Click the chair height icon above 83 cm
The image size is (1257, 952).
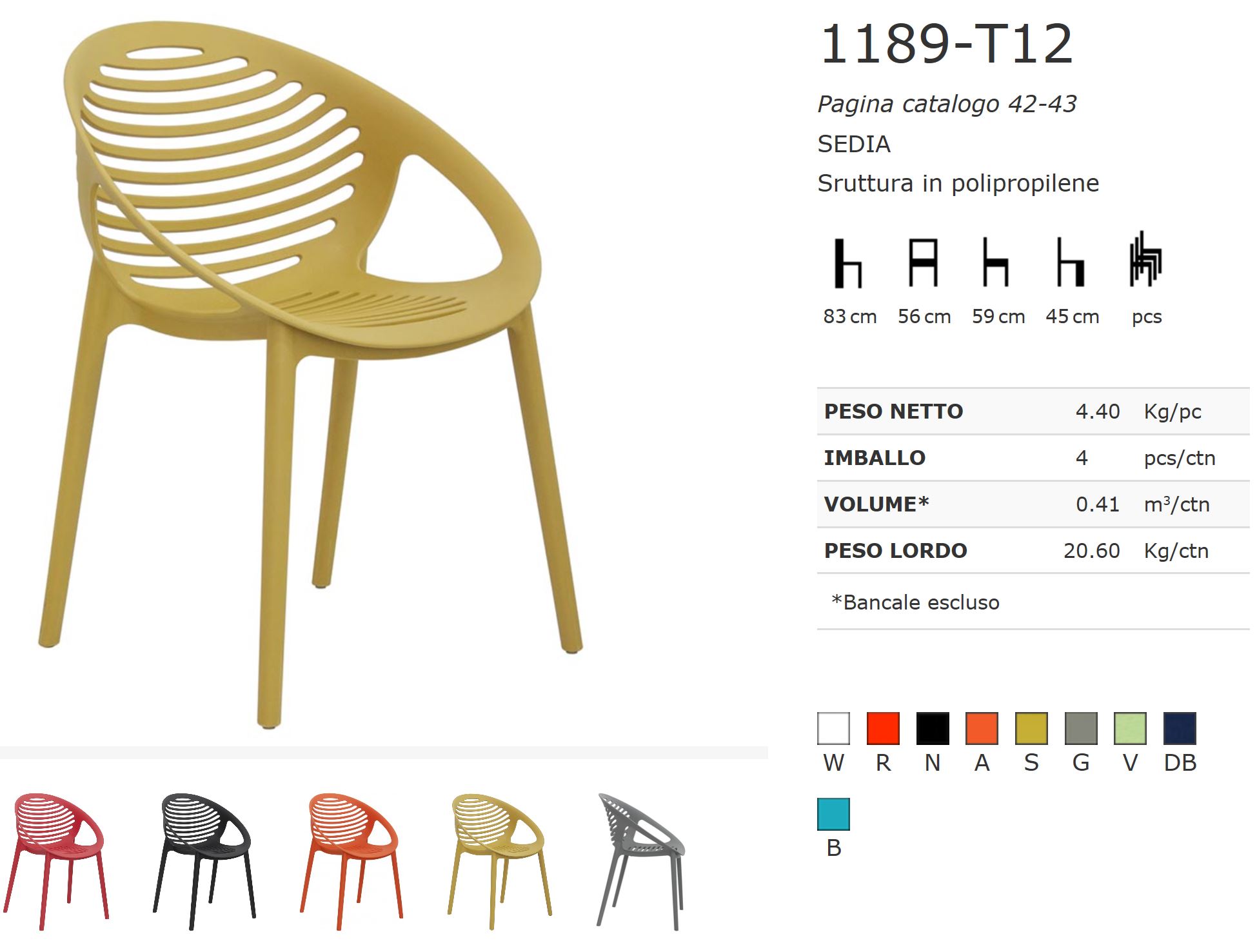[849, 263]
